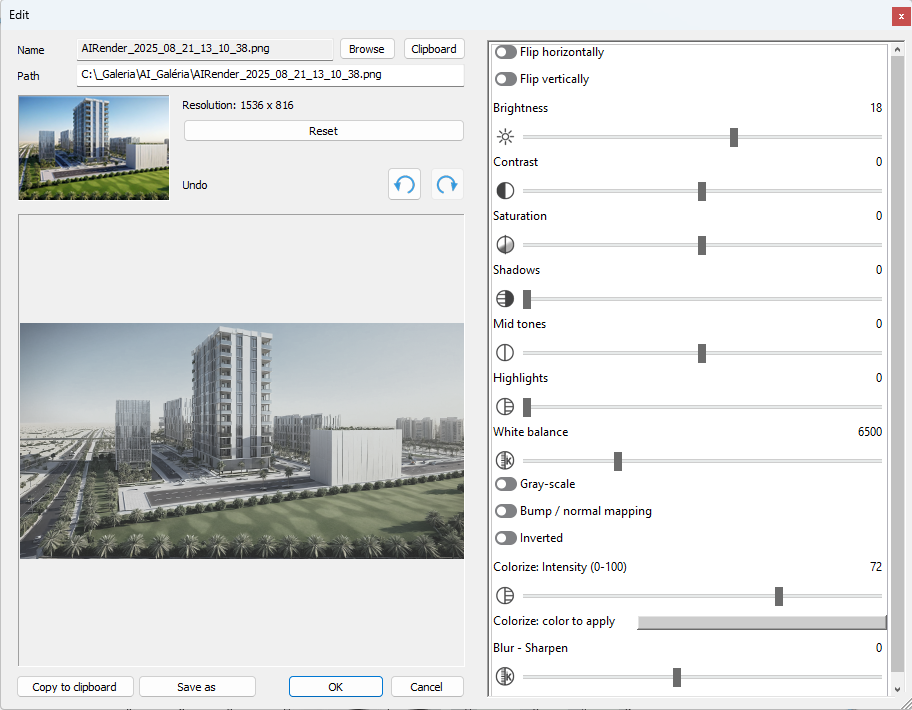Image resolution: width=912 pixels, height=710 pixels.
Task: Click the Shadows icon
Action: click(x=505, y=299)
